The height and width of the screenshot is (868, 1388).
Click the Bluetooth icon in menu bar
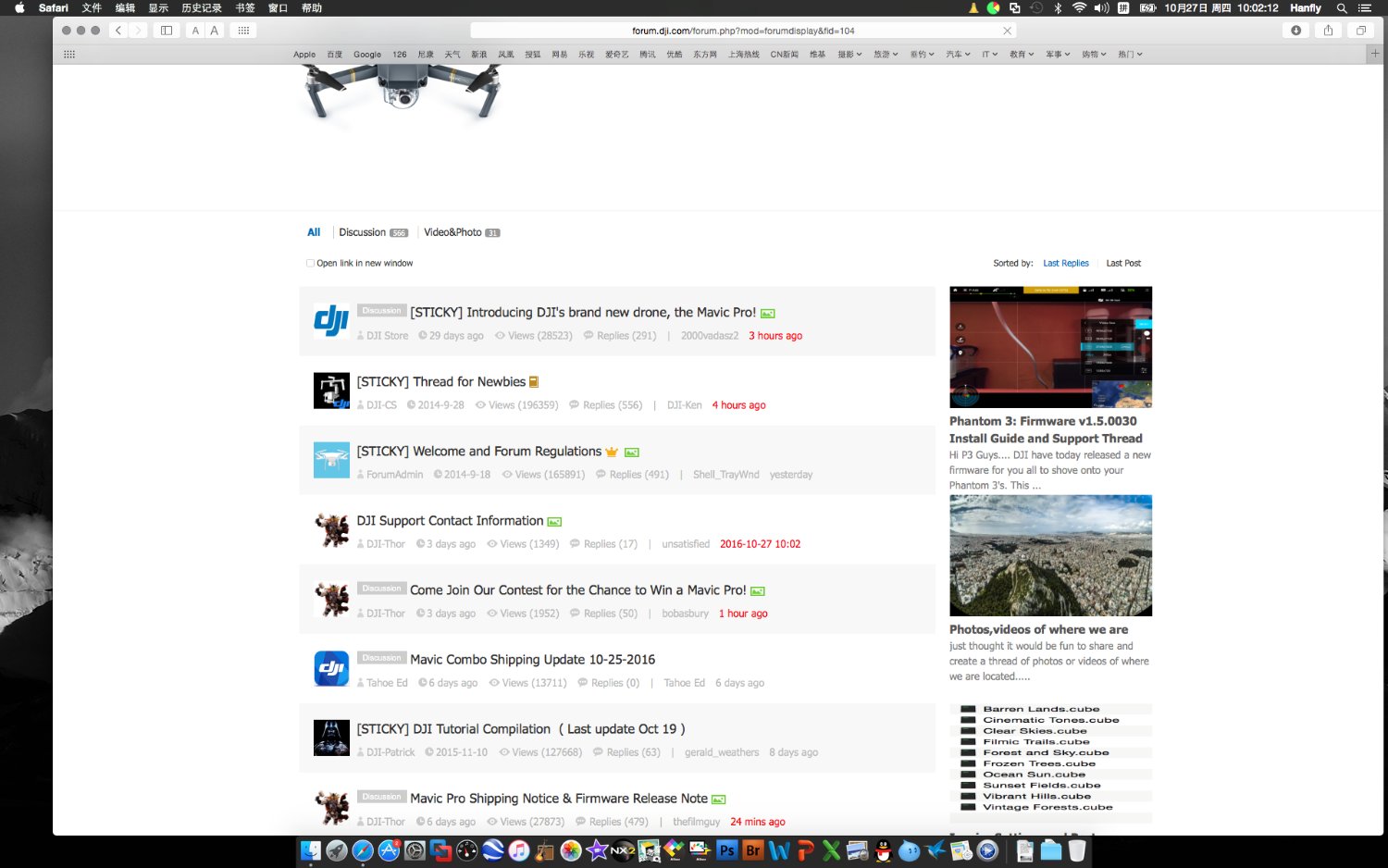[1058, 7]
